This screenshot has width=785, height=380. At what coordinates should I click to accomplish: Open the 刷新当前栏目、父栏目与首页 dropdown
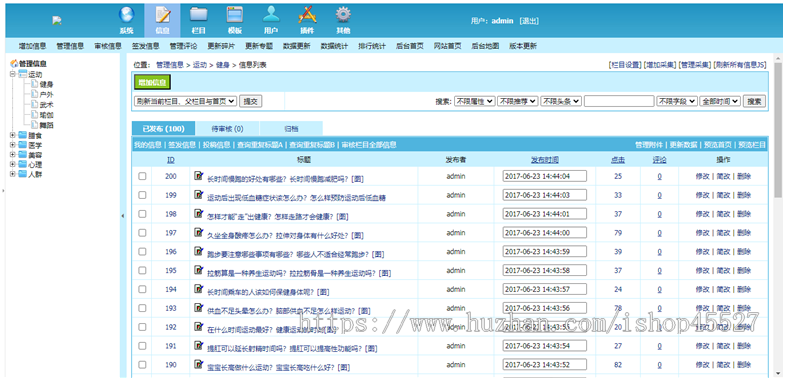(185, 101)
